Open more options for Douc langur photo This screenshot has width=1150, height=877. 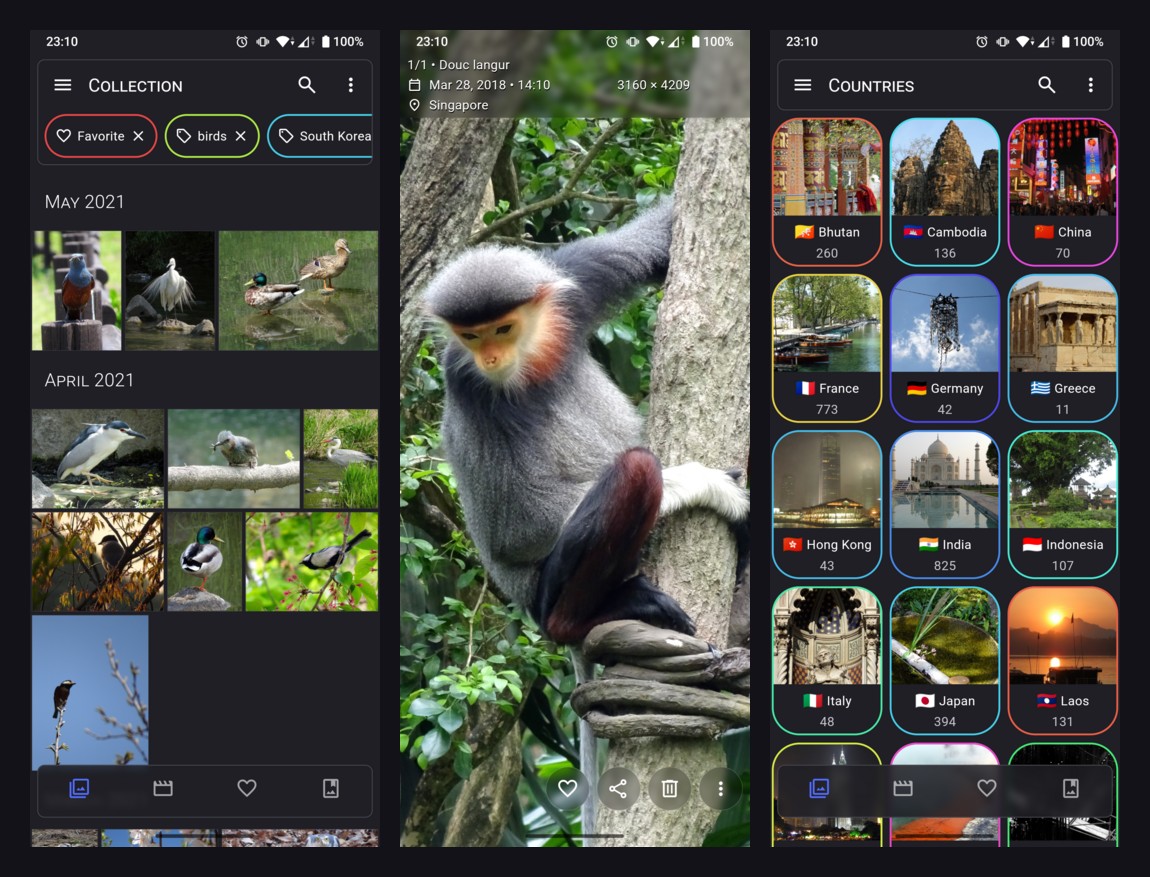tap(720, 788)
